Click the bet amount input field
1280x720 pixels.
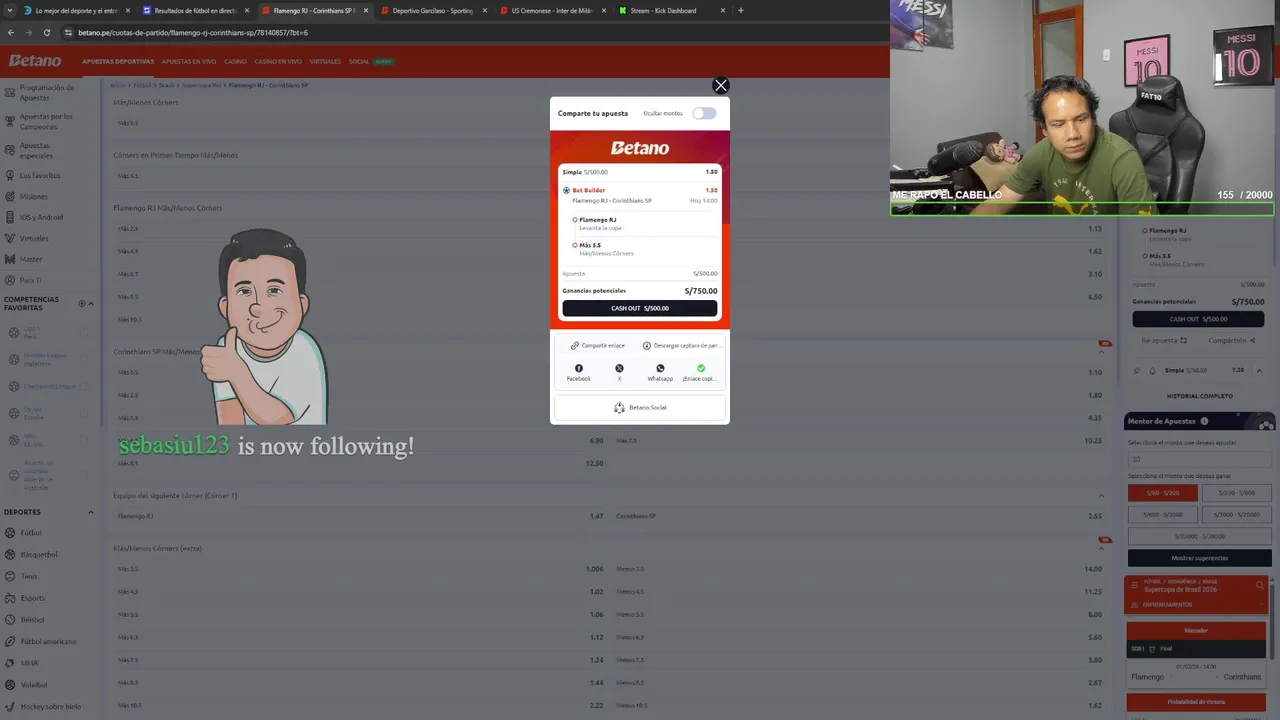1200,459
